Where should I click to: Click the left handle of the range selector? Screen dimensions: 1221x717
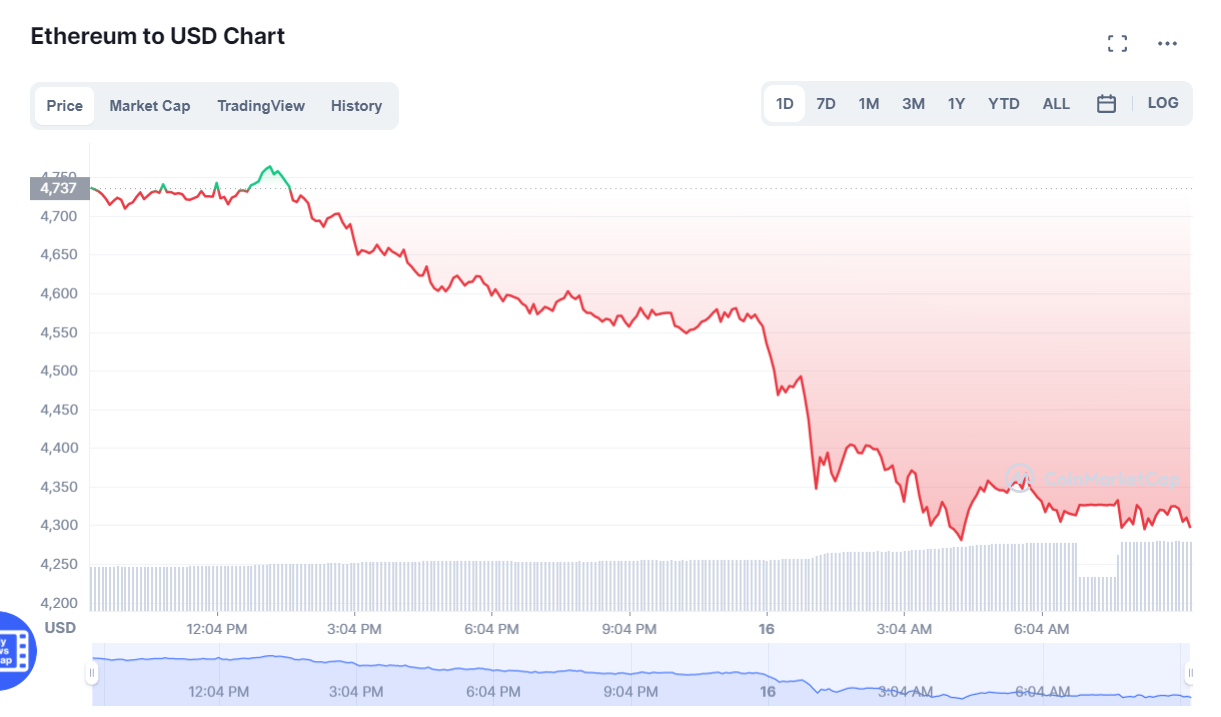[93, 674]
